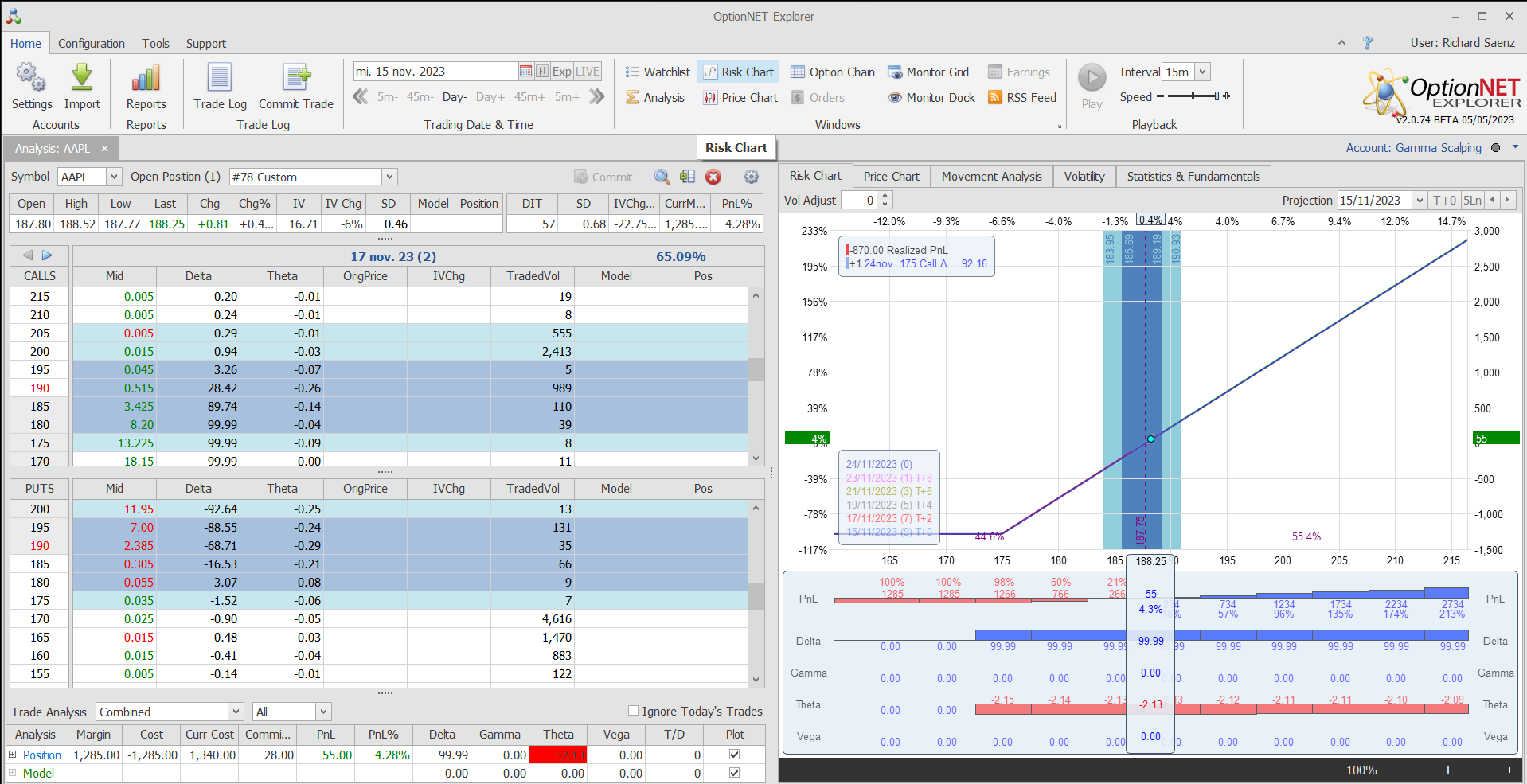Open the account selector dropdown arrow
Image resolution: width=1527 pixels, height=784 pixels.
click(x=1515, y=147)
